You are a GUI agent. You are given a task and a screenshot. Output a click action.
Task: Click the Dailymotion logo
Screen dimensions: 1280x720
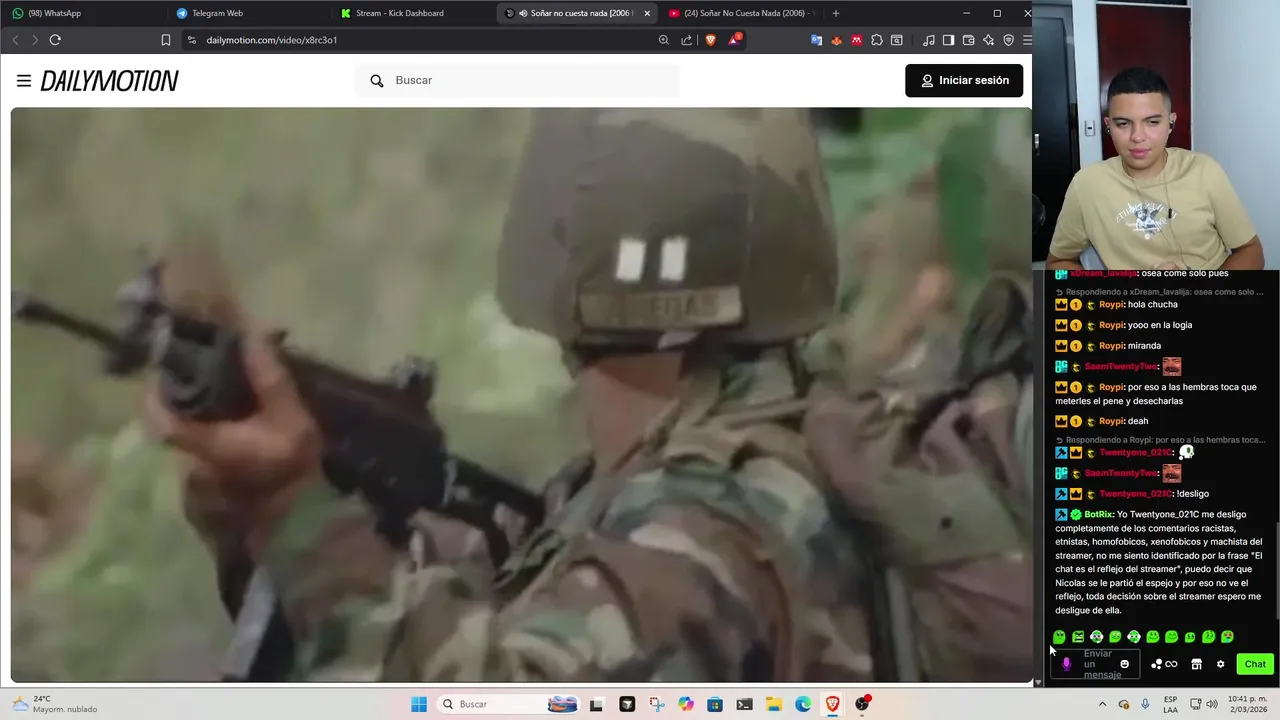109,81
